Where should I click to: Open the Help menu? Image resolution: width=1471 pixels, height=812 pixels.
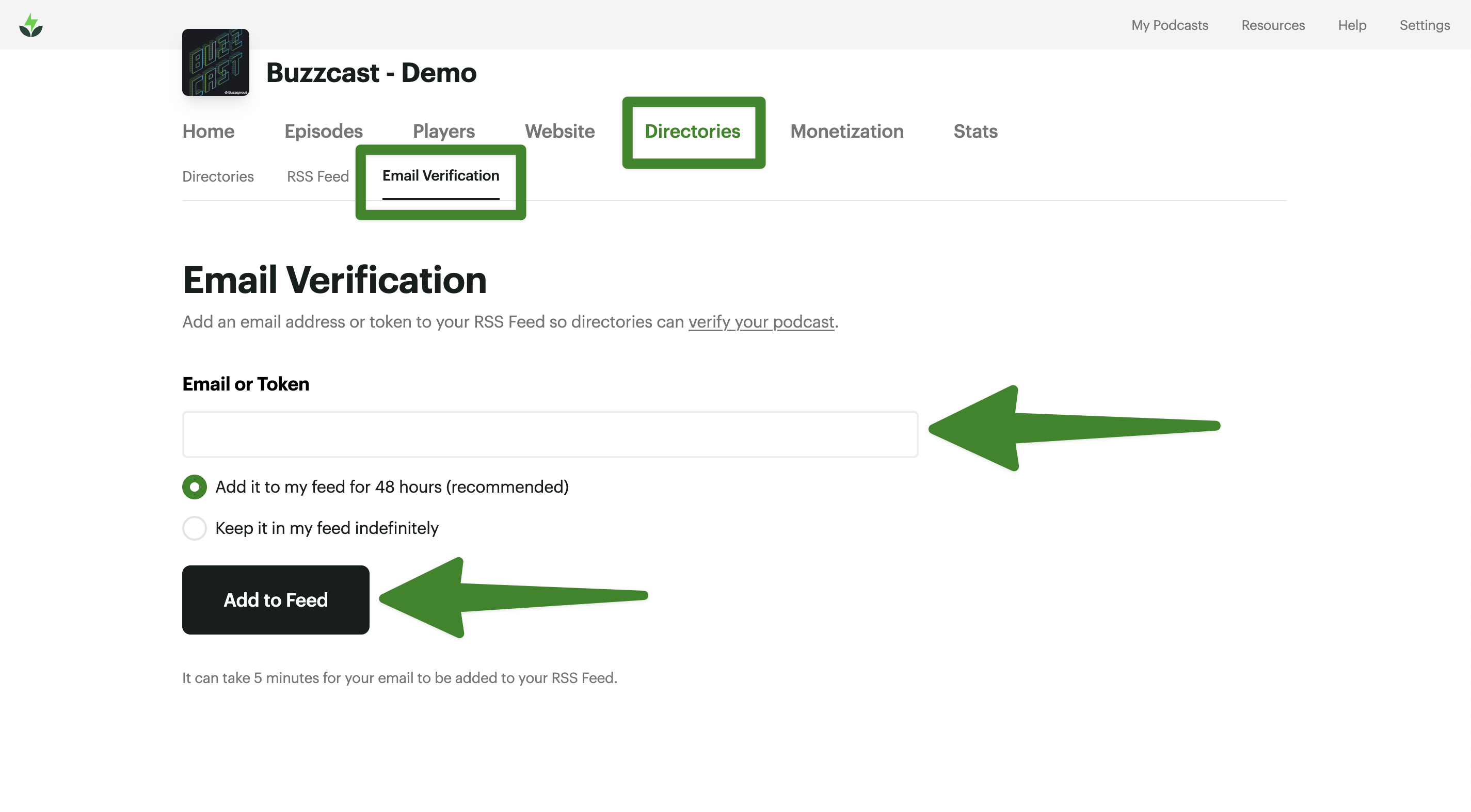click(x=1352, y=25)
